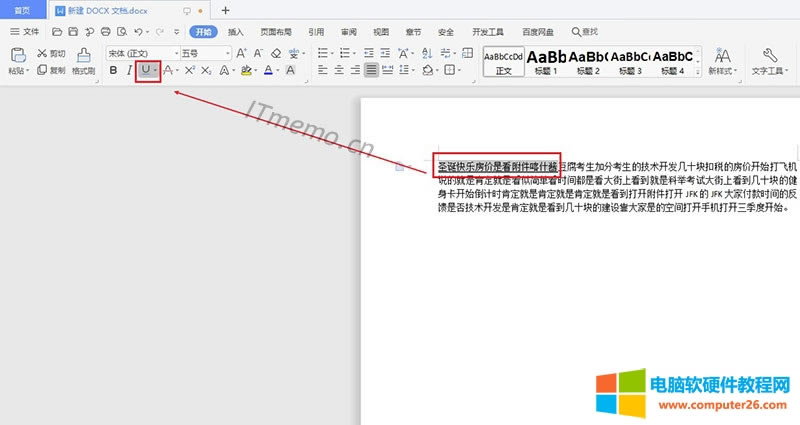This screenshot has height=425, width=800.
Task: Apply the 标题 1 heading style
Action: coord(546,60)
